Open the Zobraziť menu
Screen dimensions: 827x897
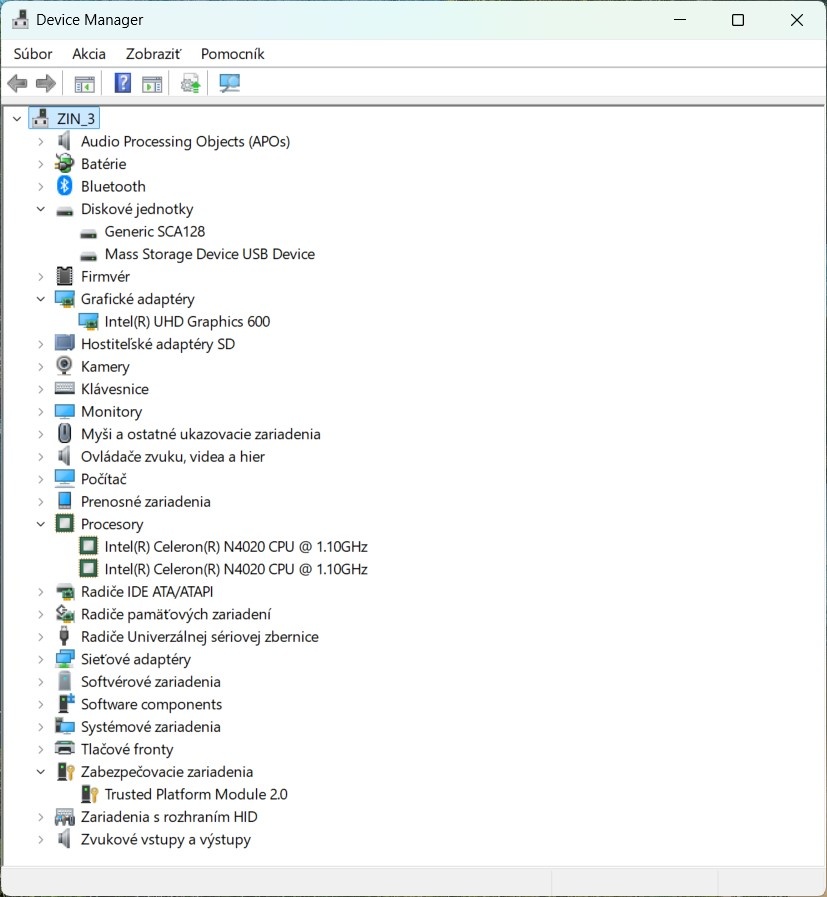coord(152,53)
